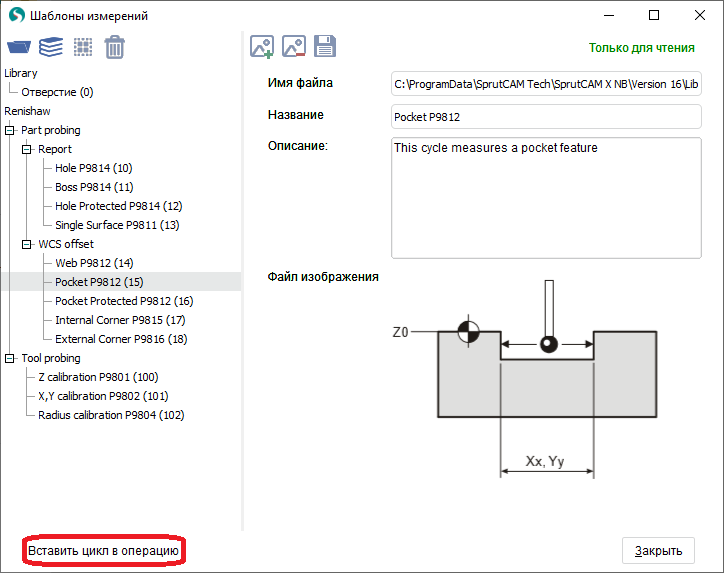Select Отверстие (0) under Library
The width and height of the screenshot is (724, 573).
pos(57,92)
